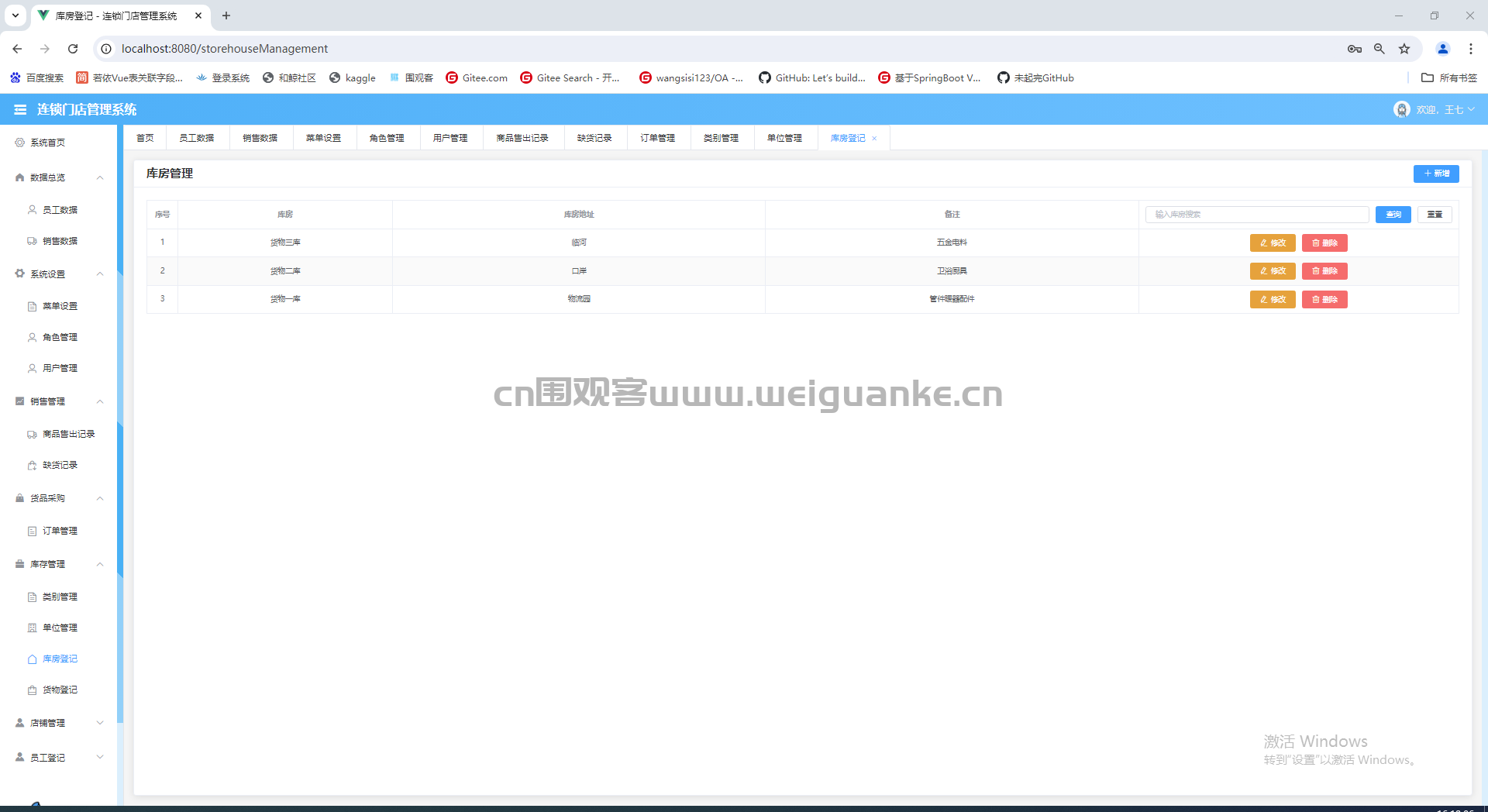
Task: Click the 商品售出记录 sidebar icon
Action: [32, 434]
